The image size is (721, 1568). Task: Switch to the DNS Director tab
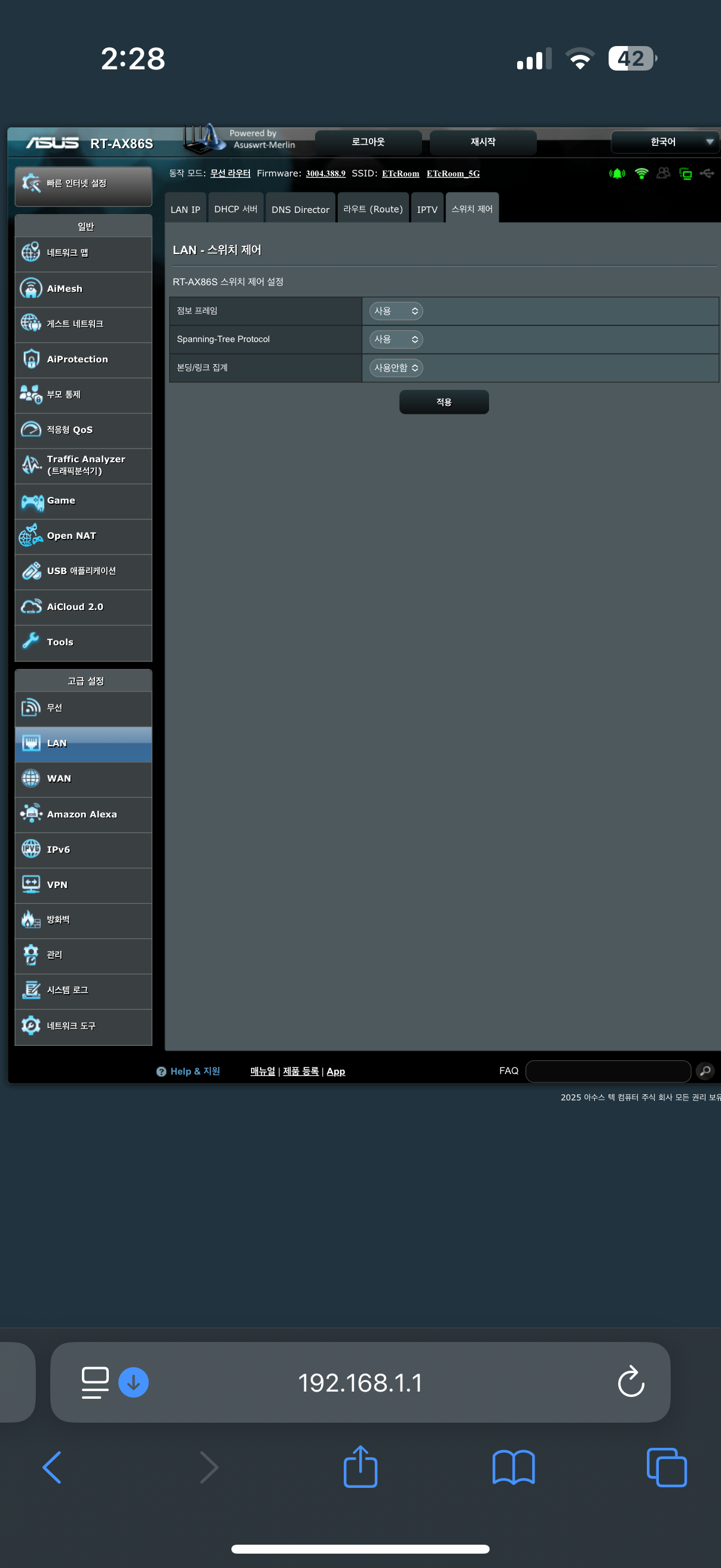coord(300,209)
